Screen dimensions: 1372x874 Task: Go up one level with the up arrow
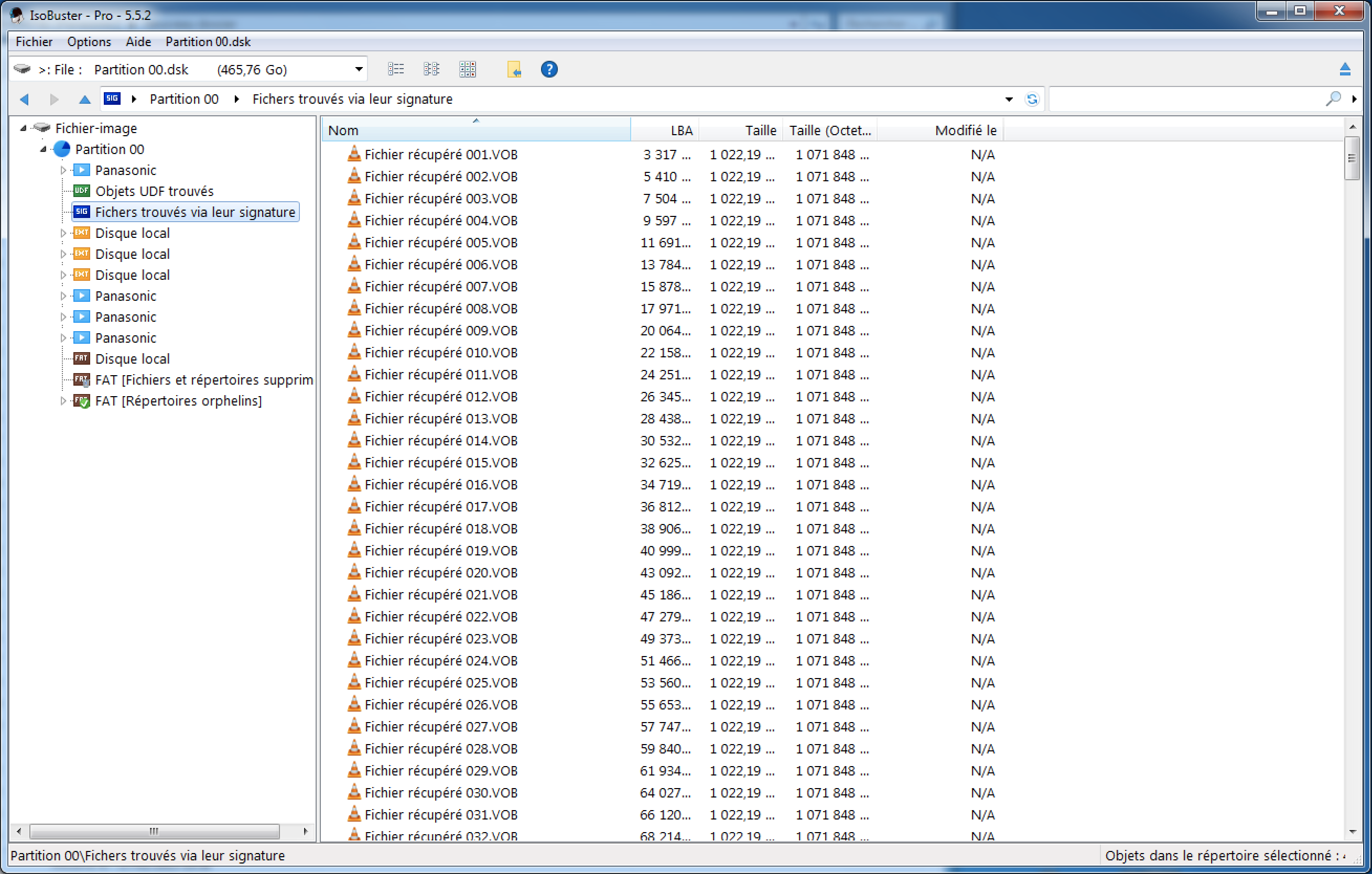pos(84,99)
